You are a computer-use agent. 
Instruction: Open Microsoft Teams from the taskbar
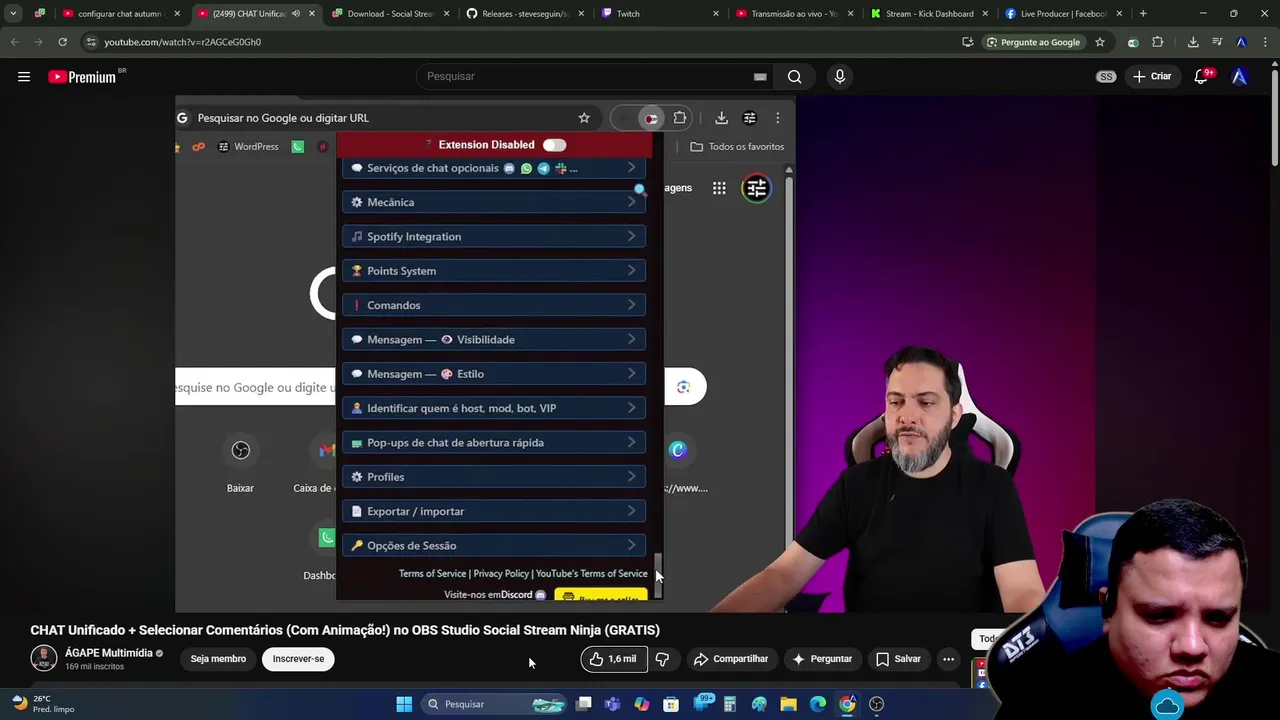click(x=612, y=704)
